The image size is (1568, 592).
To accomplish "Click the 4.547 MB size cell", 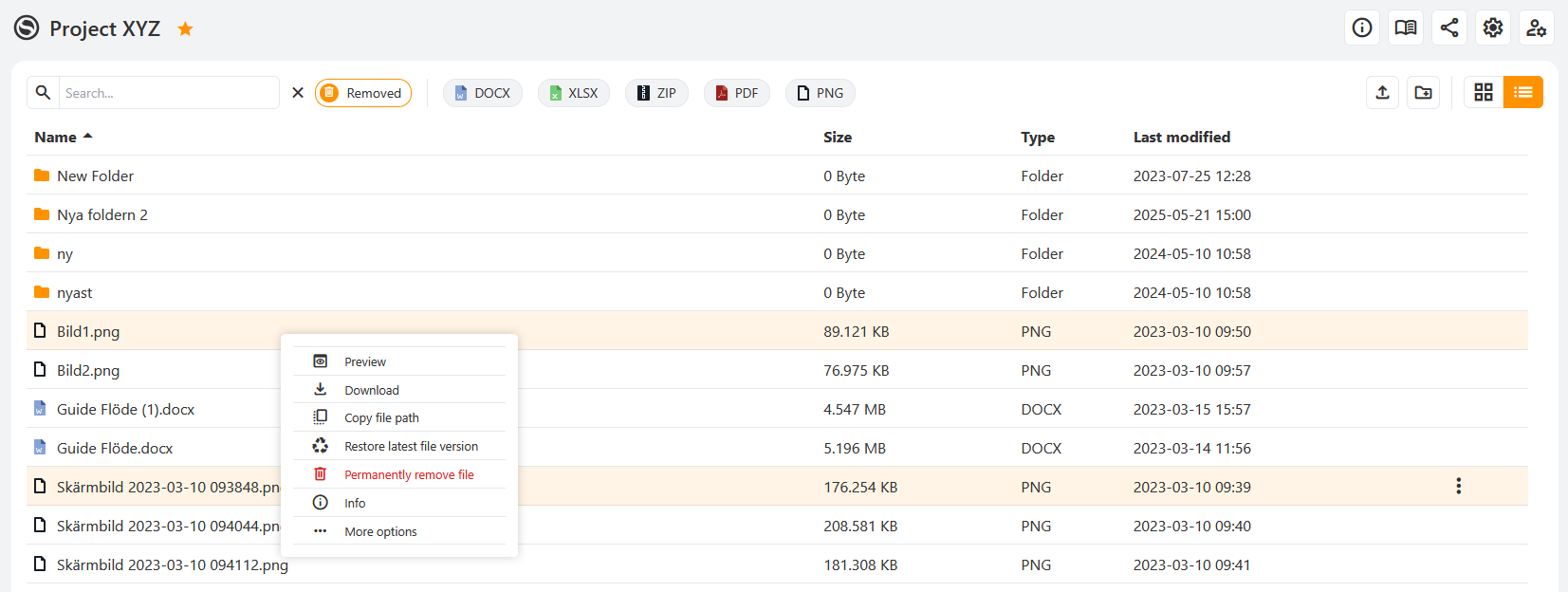I will click(855, 409).
